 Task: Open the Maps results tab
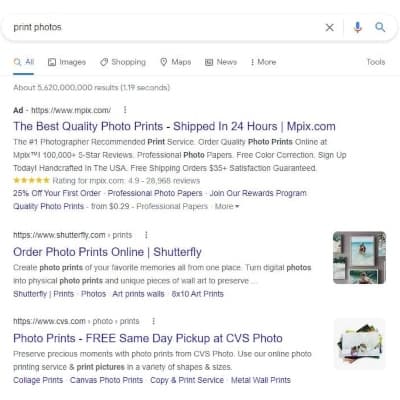(x=176, y=62)
